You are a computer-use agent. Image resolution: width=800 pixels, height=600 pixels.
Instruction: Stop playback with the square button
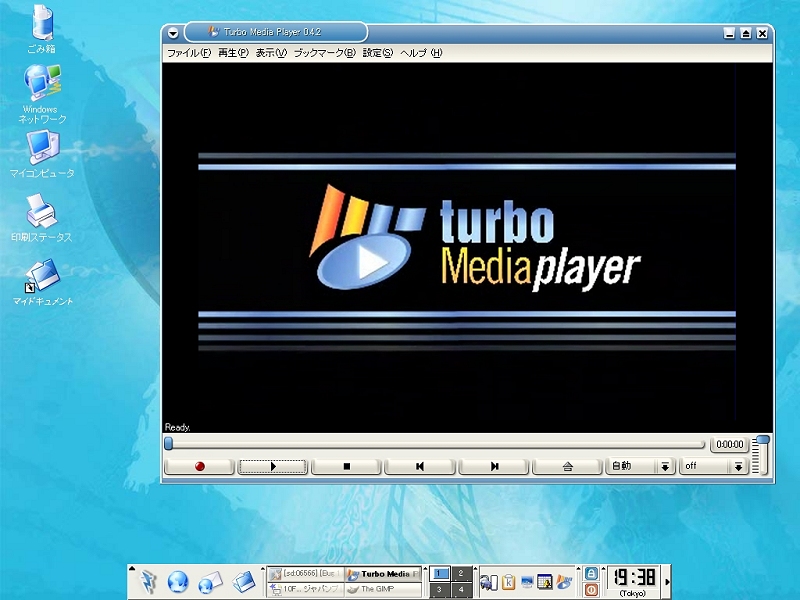[346, 466]
